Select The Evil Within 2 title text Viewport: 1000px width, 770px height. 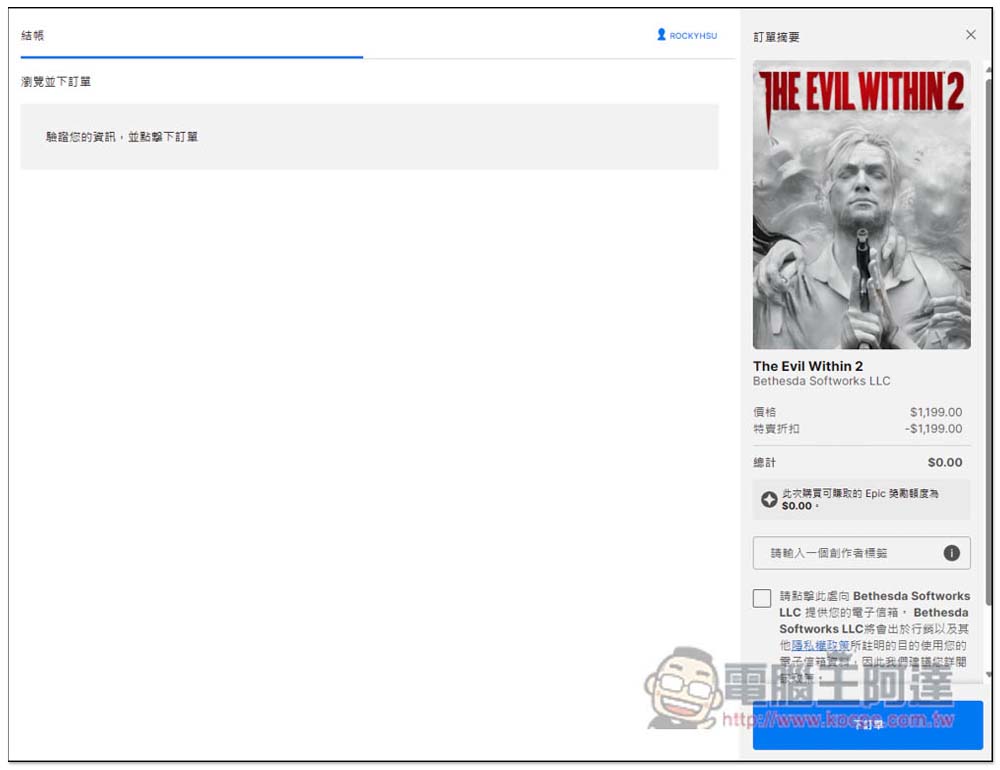[807, 366]
